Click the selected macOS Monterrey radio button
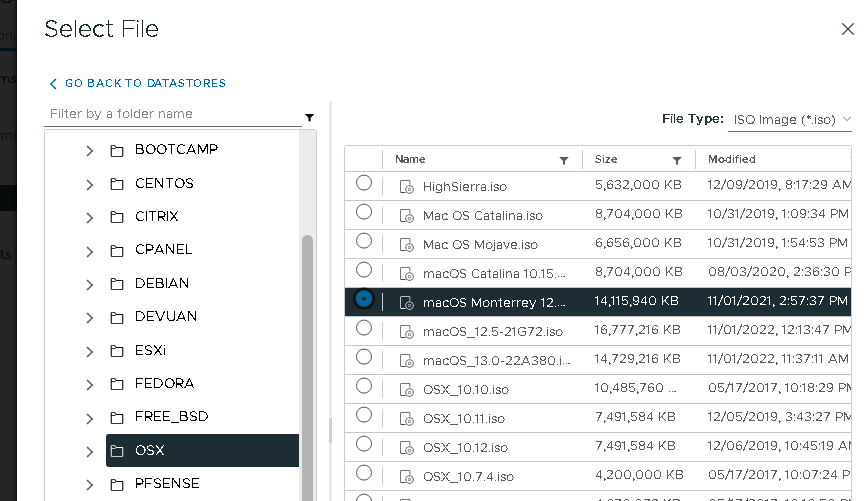The image size is (867, 501). point(364,299)
